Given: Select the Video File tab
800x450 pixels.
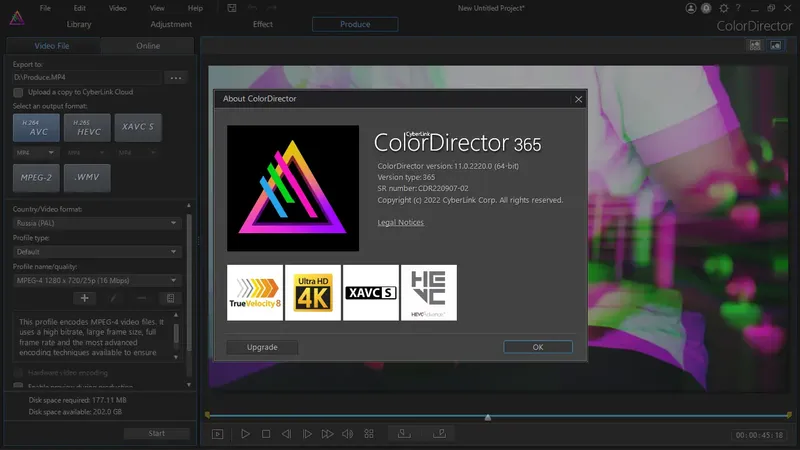Looking at the screenshot, I should [52, 46].
